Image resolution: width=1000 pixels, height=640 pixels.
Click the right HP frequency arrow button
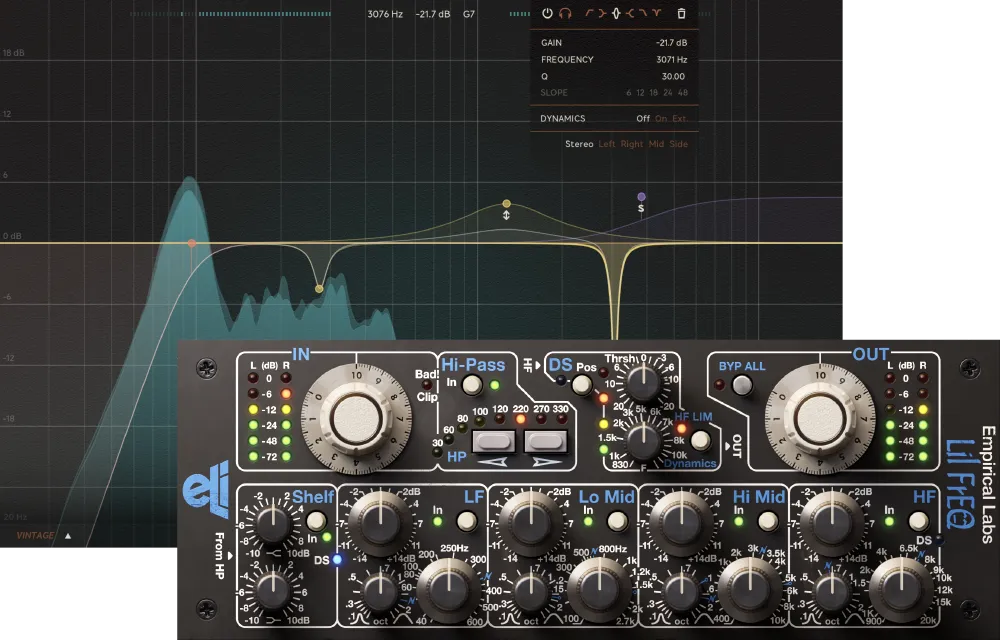[x=546, y=441]
